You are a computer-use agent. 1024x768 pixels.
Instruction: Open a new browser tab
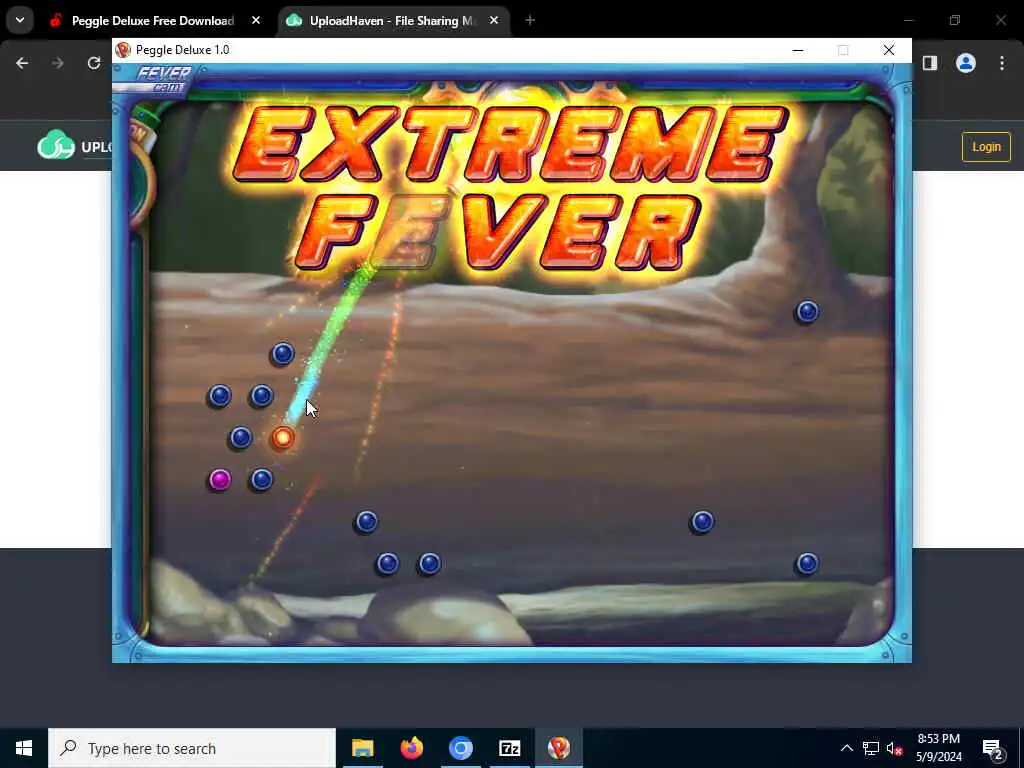coord(530,21)
